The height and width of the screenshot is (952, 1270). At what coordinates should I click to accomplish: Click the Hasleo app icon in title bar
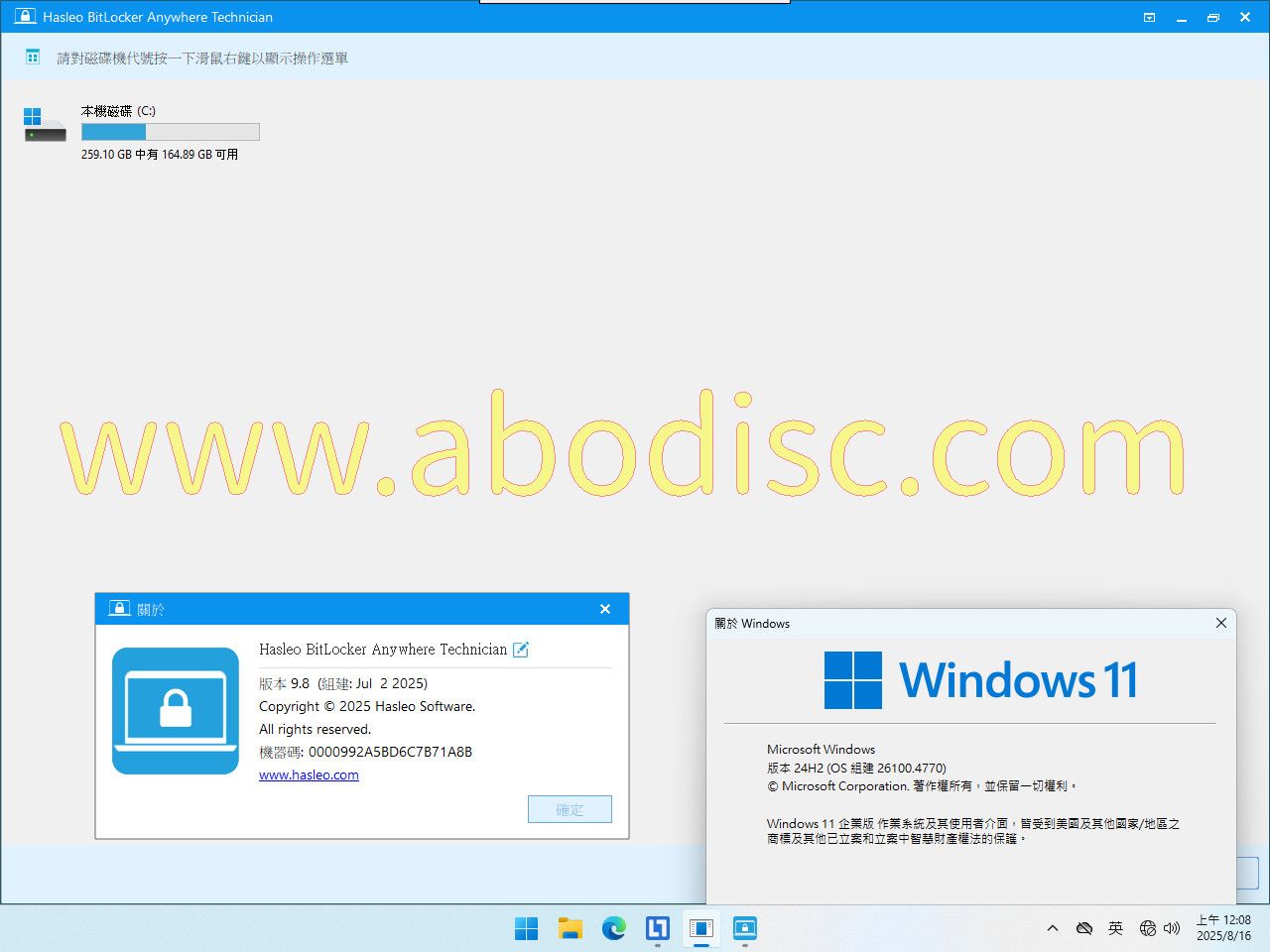25,17
